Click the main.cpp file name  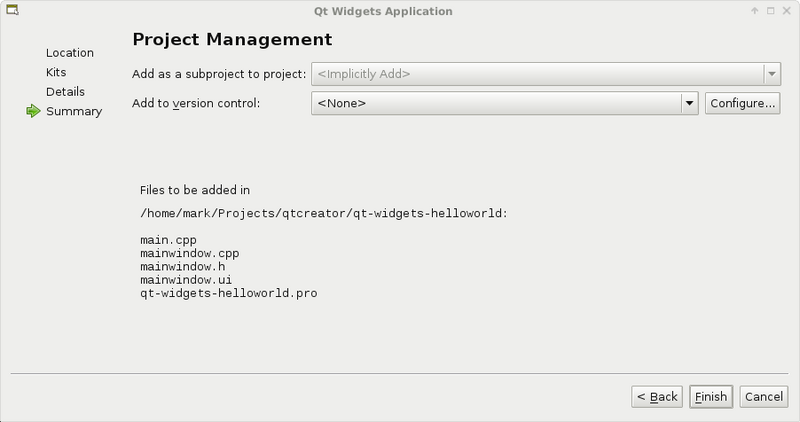[168, 240]
